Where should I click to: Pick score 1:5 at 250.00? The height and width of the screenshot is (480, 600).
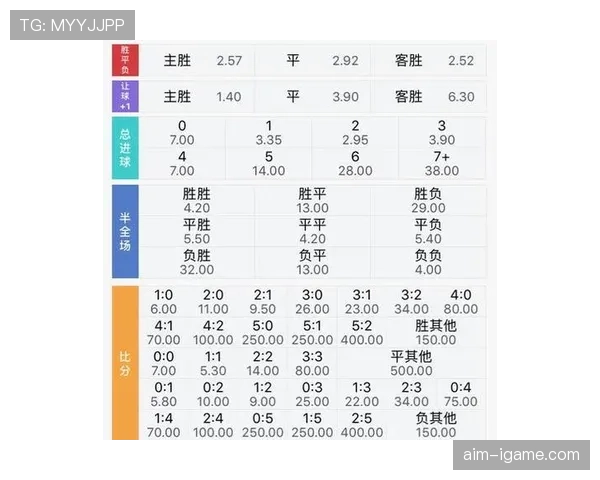tap(312, 425)
